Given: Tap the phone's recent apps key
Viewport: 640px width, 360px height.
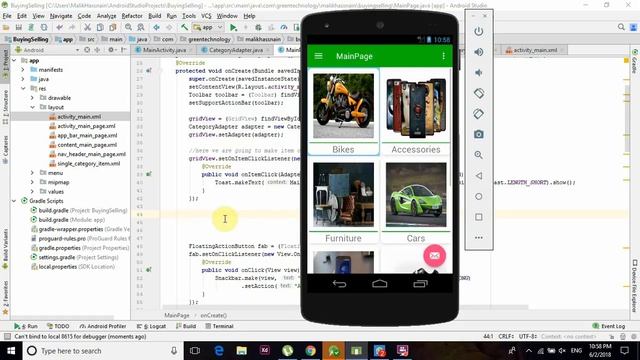Looking at the screenshot, I should point(420,284).
